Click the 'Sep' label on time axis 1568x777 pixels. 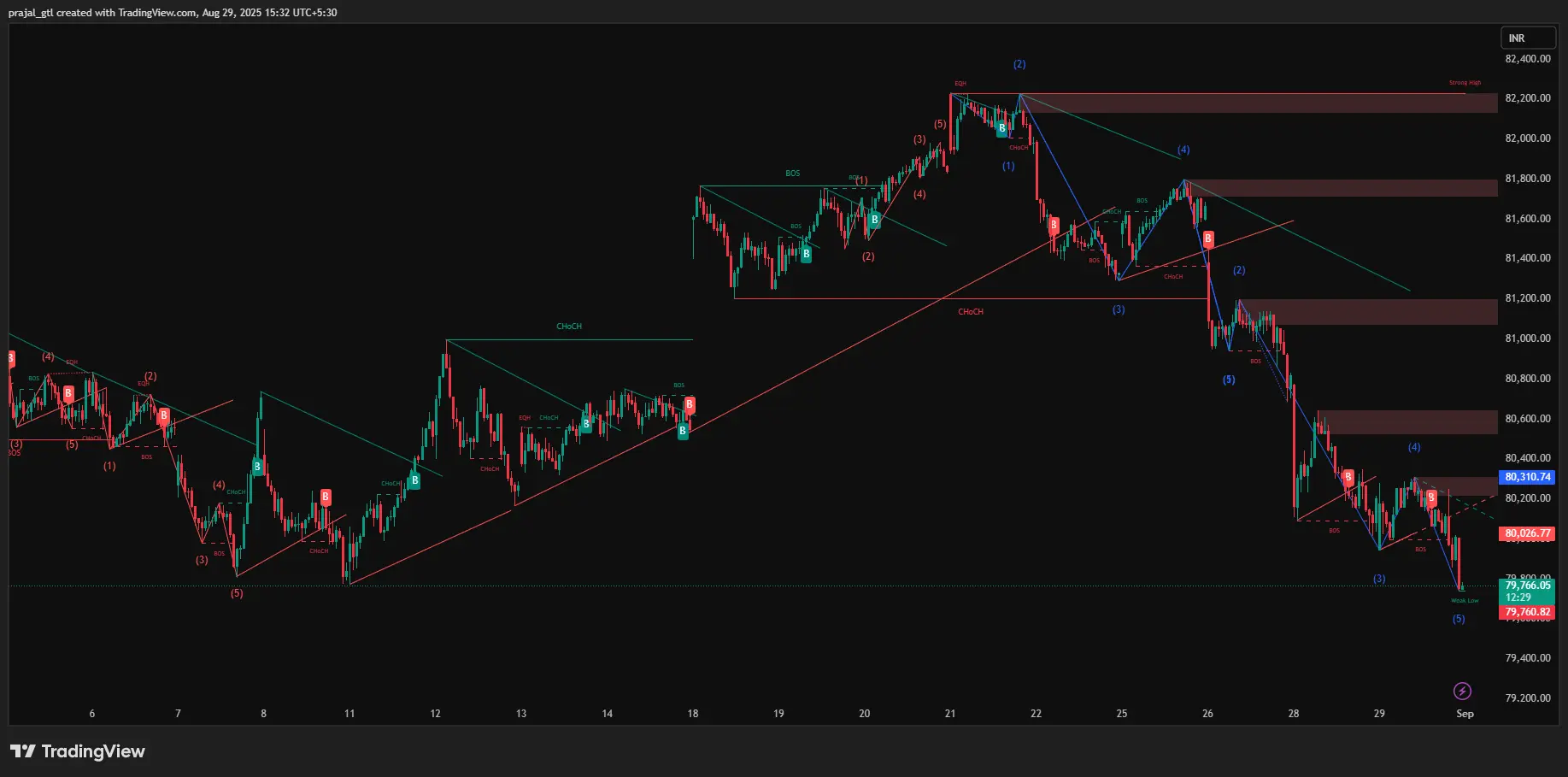point(1465,714)
